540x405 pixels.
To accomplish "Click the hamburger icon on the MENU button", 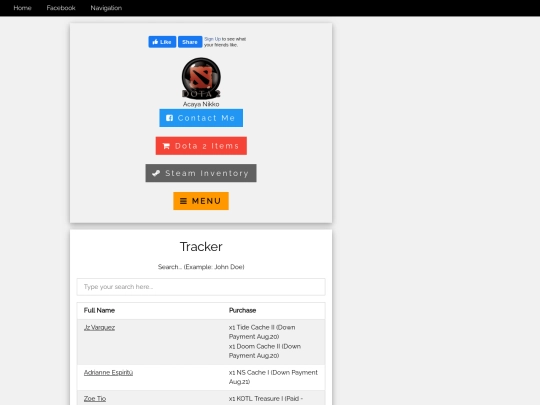I will [x=184, y=201].
